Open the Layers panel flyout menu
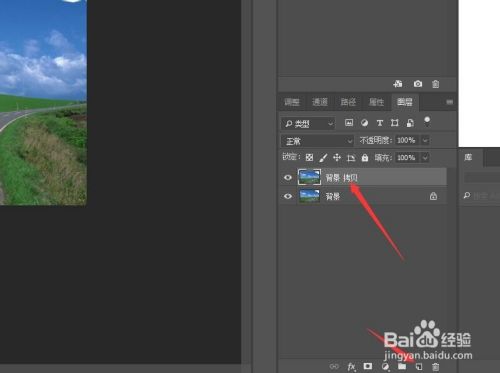Viewport: 500px width, 373px height. tap(450, 102)
